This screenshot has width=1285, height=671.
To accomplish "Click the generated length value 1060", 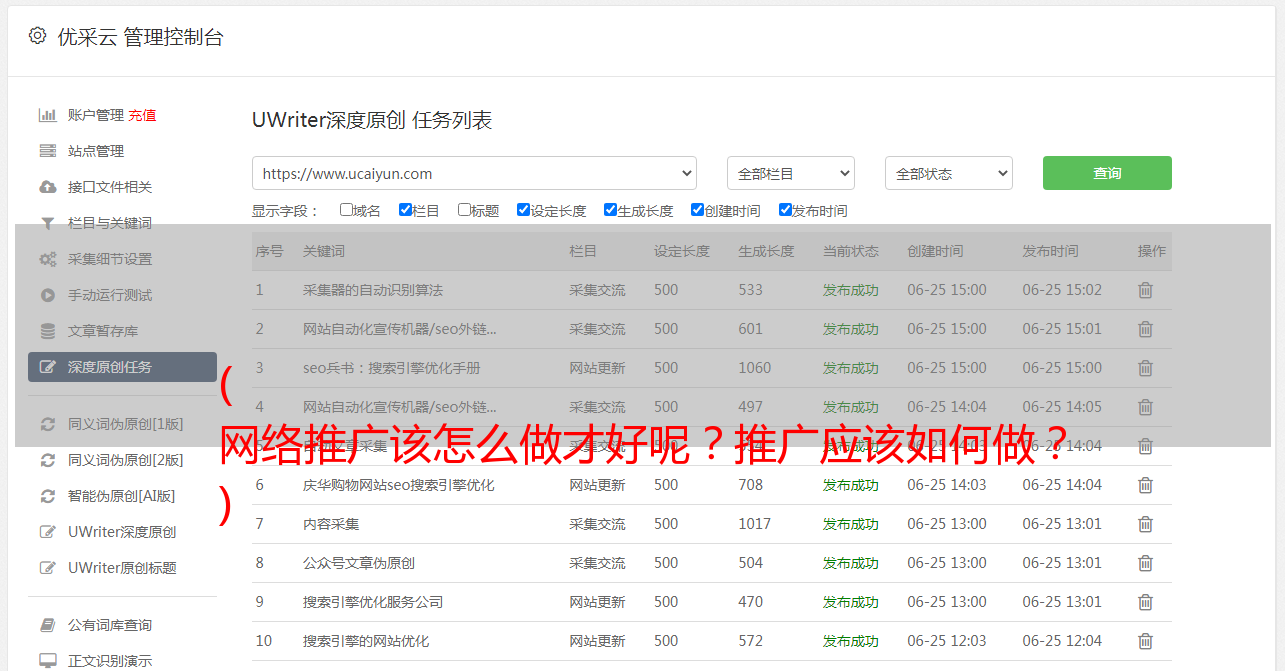I will coord(755,368).
